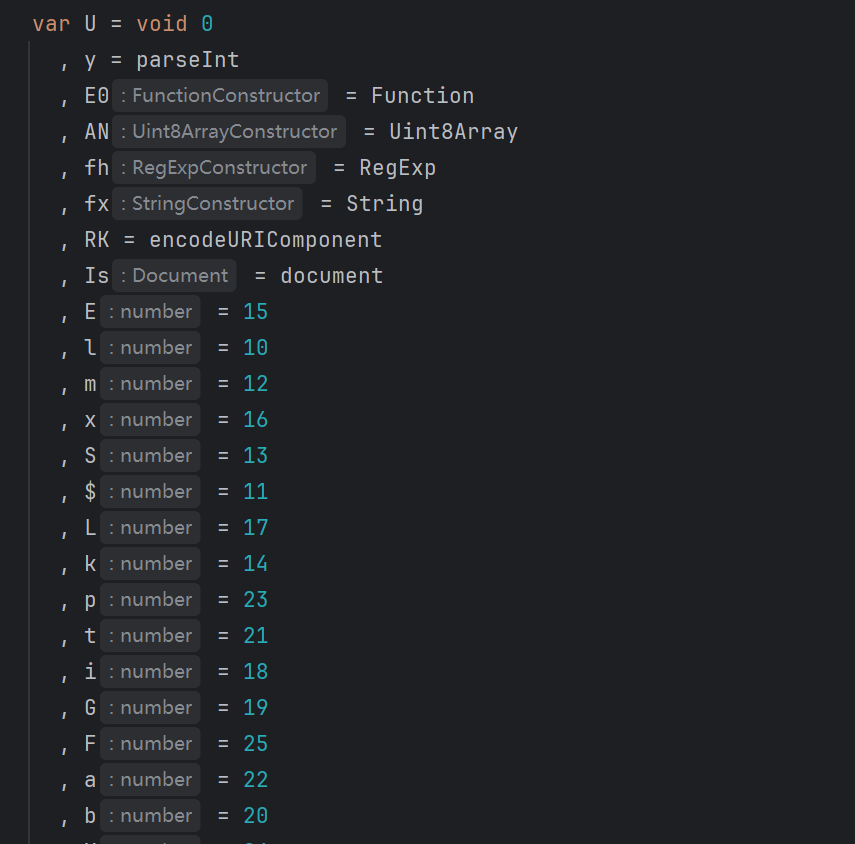Click the Function identifier

[423, 96]
